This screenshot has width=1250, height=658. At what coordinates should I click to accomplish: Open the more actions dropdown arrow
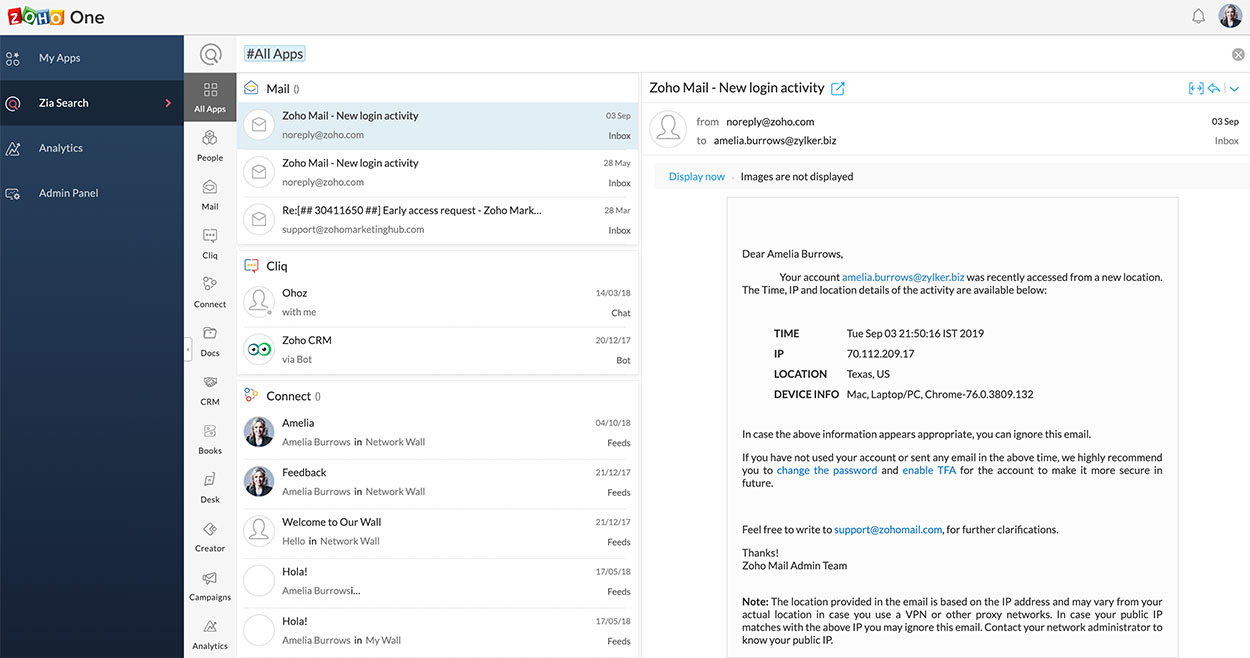(x=1234, y=89)
